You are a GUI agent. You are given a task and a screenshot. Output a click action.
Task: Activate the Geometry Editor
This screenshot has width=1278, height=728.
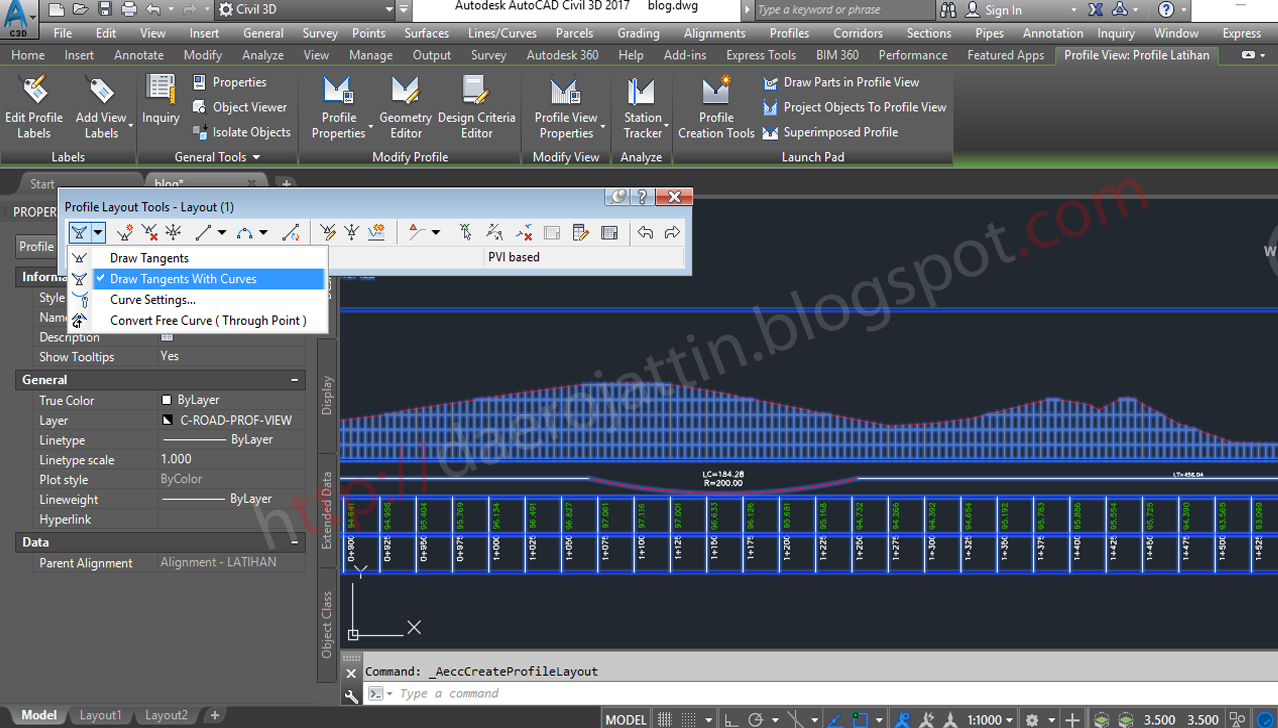point(404,107)
